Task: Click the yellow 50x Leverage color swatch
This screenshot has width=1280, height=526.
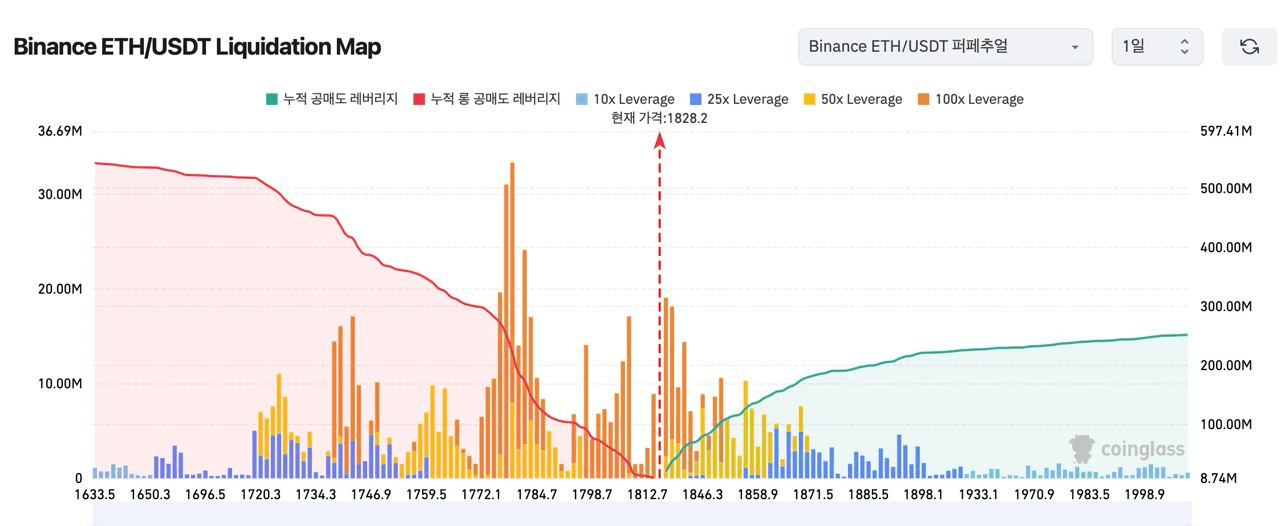Action: [x=810, y=99]
